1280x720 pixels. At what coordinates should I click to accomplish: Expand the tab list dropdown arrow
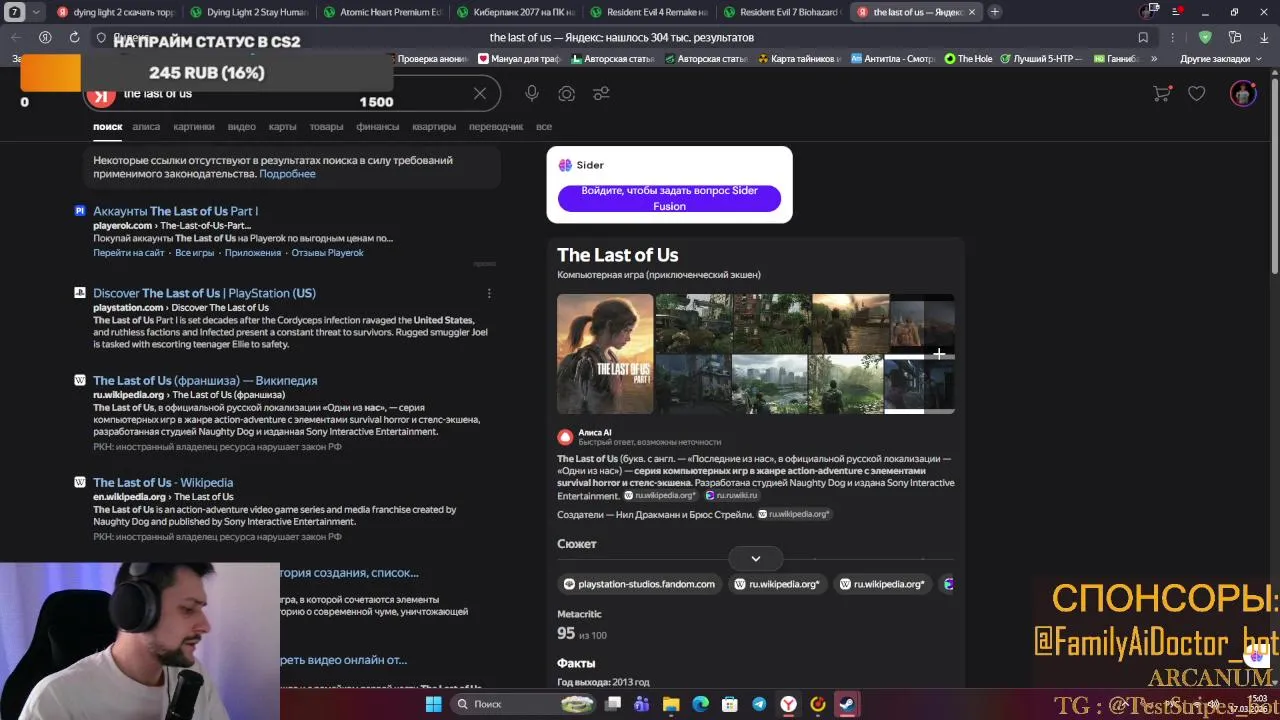[x=37, y=12]
